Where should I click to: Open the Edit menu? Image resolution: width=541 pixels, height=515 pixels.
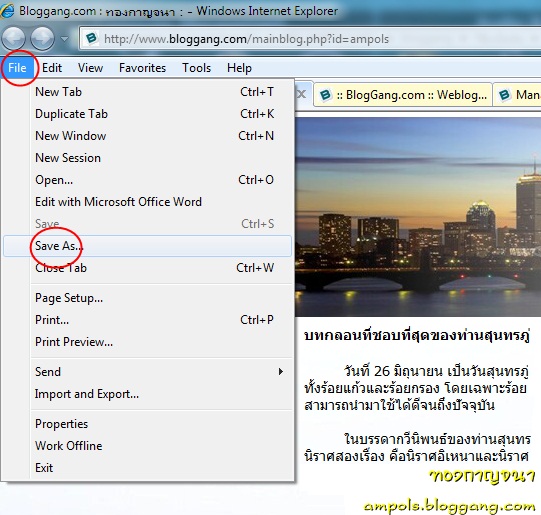(x=52, y=68)
